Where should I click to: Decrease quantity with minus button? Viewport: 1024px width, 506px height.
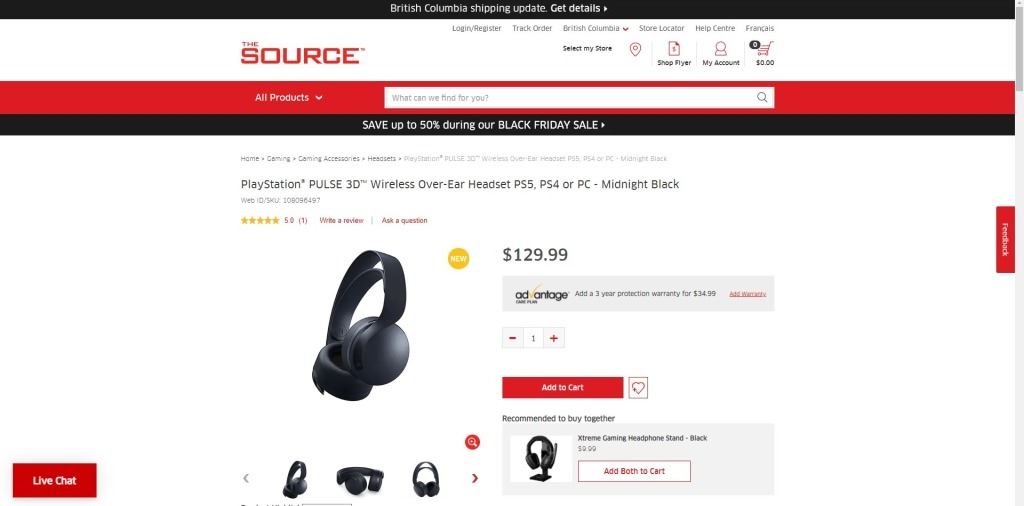(513, 338)
